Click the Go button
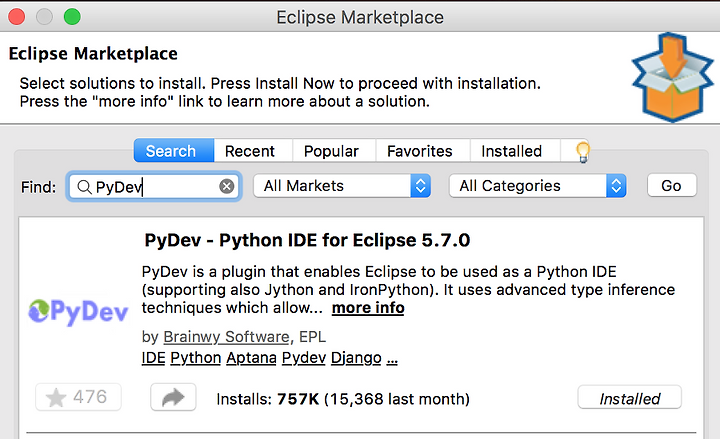Image resolution: width=720 pixels, height=439 pixels. [671, 186]
